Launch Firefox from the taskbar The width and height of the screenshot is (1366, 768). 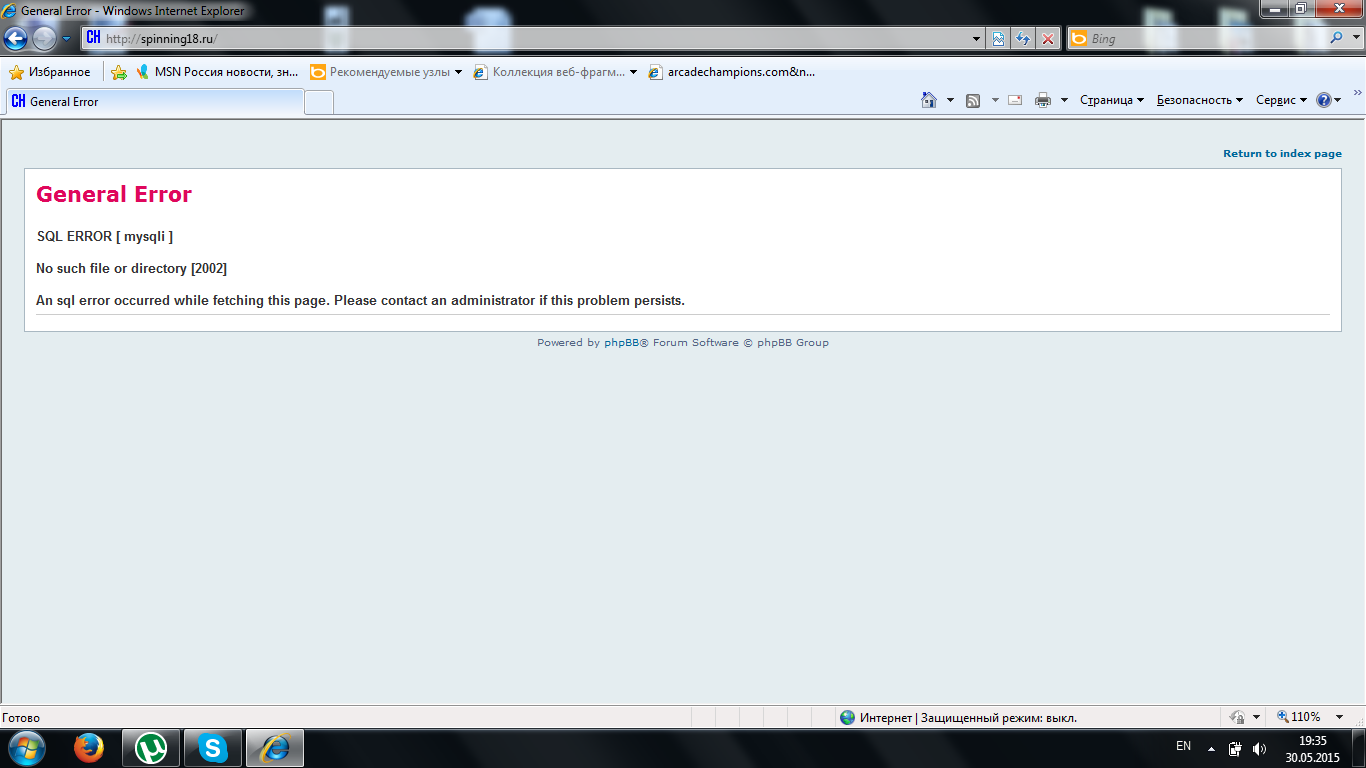[x=89, y=748]
